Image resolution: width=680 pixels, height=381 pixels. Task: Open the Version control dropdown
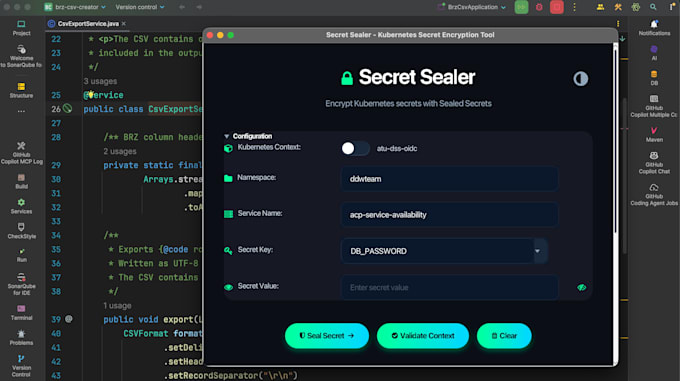pos(140,7)
